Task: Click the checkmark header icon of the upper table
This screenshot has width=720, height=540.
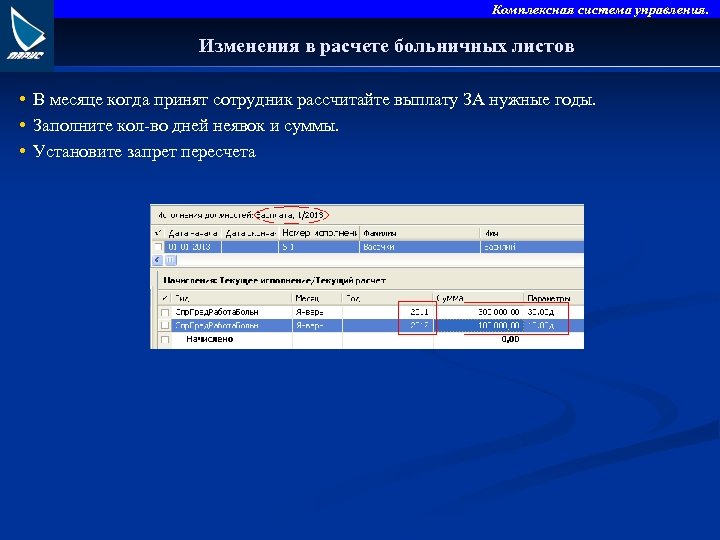Action: click(x=158, y=233)
